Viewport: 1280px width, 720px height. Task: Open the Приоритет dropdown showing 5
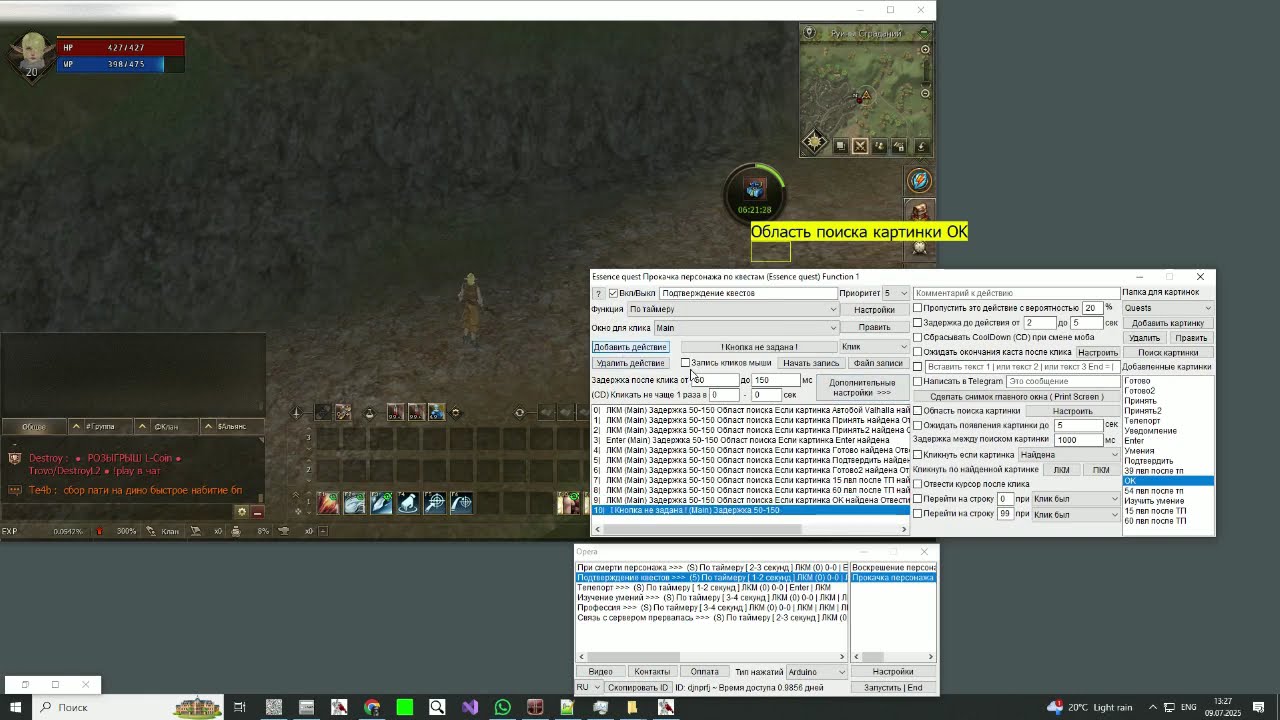pyautogui.click(x=895, y=293)
